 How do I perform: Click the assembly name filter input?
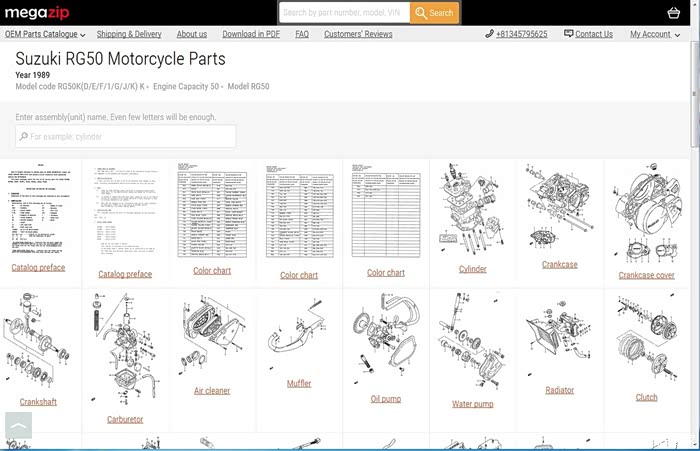tap(126, 136)
